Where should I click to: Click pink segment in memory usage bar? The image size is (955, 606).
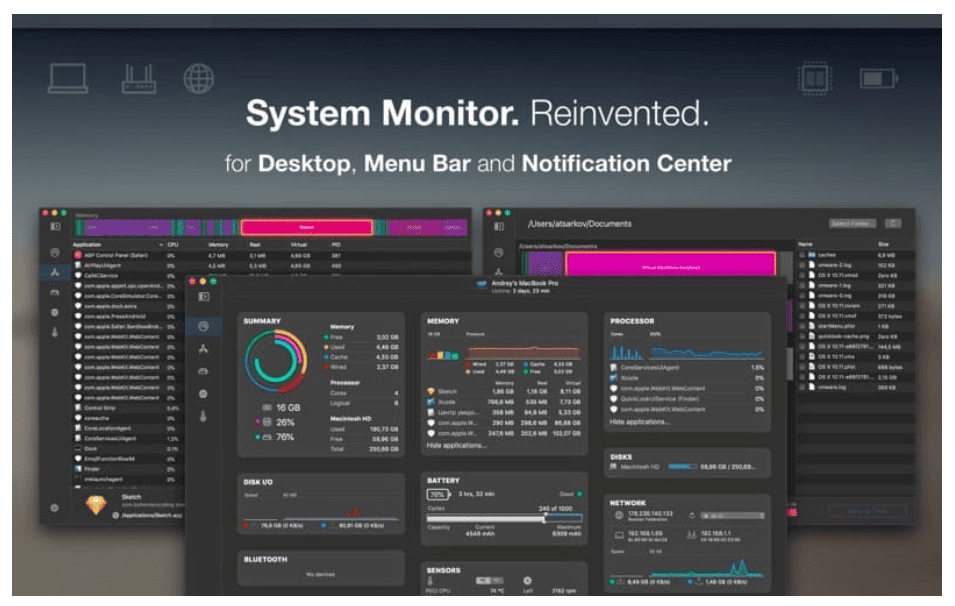click(307, 228)
